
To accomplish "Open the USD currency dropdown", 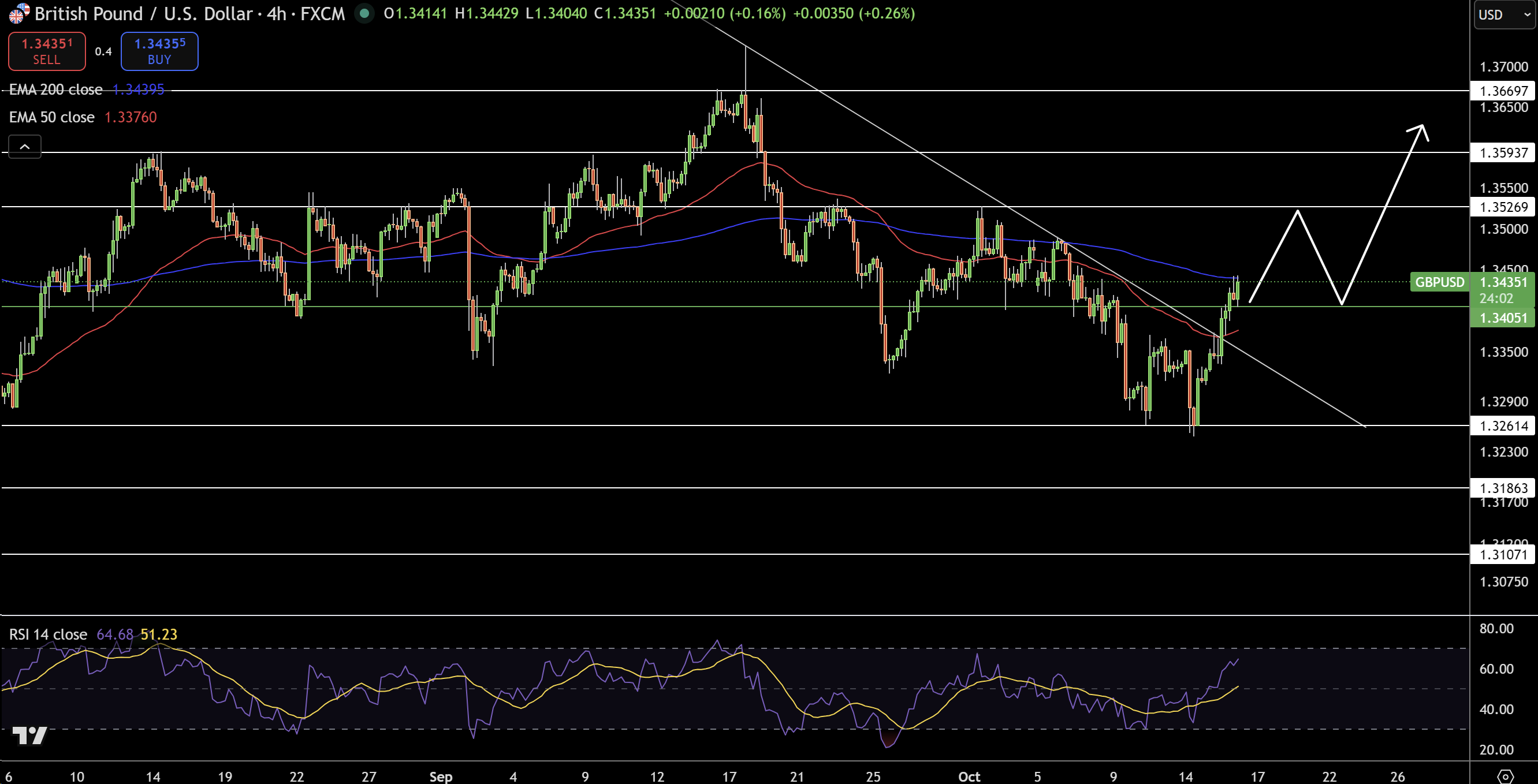I will point(1503,14).
